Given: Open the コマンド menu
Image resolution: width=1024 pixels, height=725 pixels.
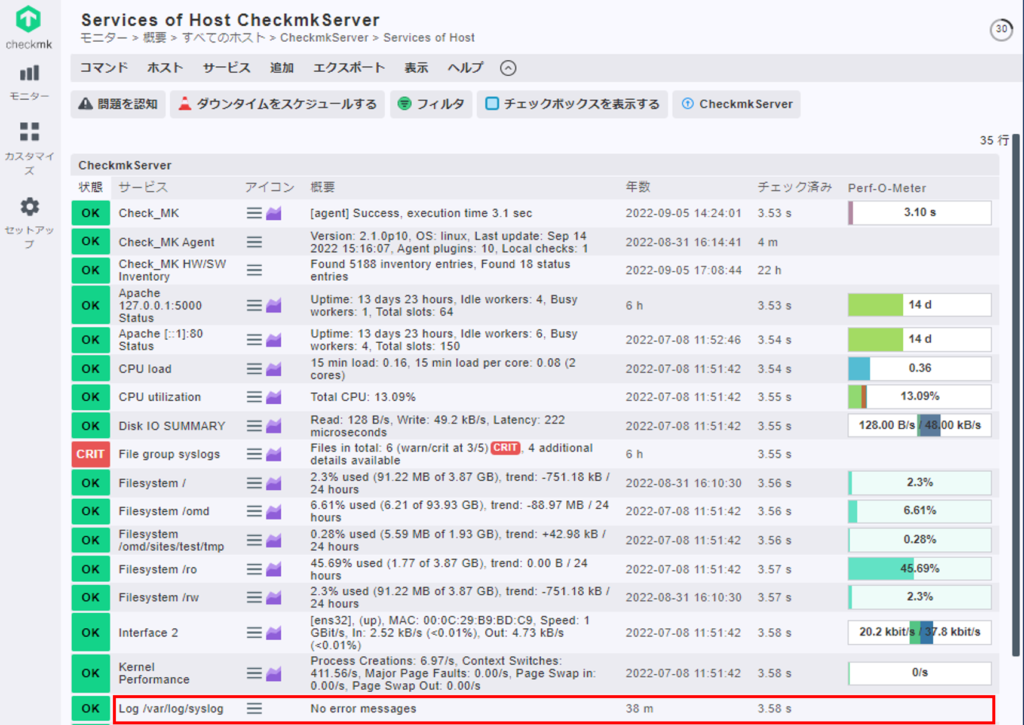Looking at the screenshot, I should coord(104,68).
